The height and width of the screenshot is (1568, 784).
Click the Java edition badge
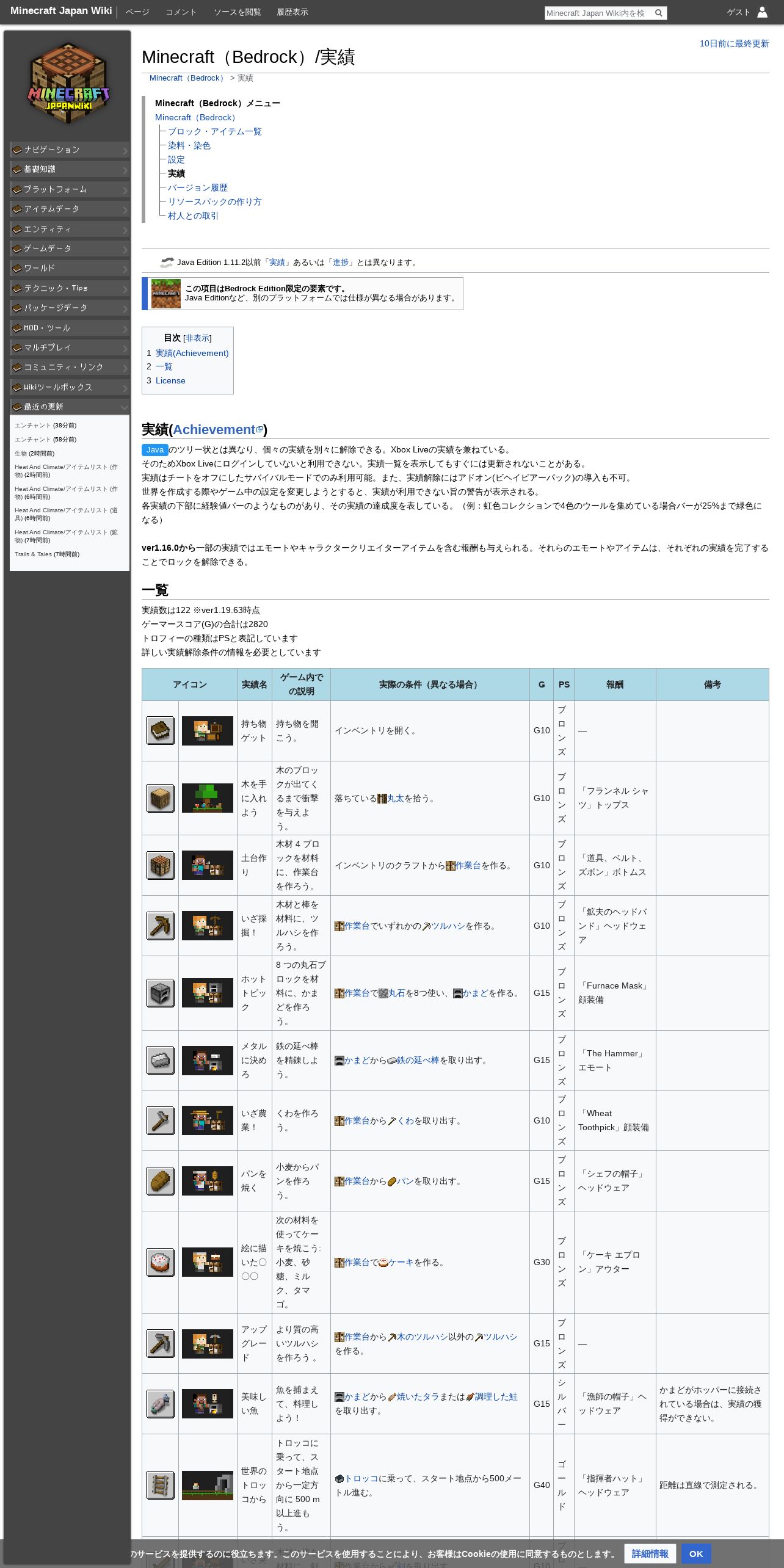[155, 449]
